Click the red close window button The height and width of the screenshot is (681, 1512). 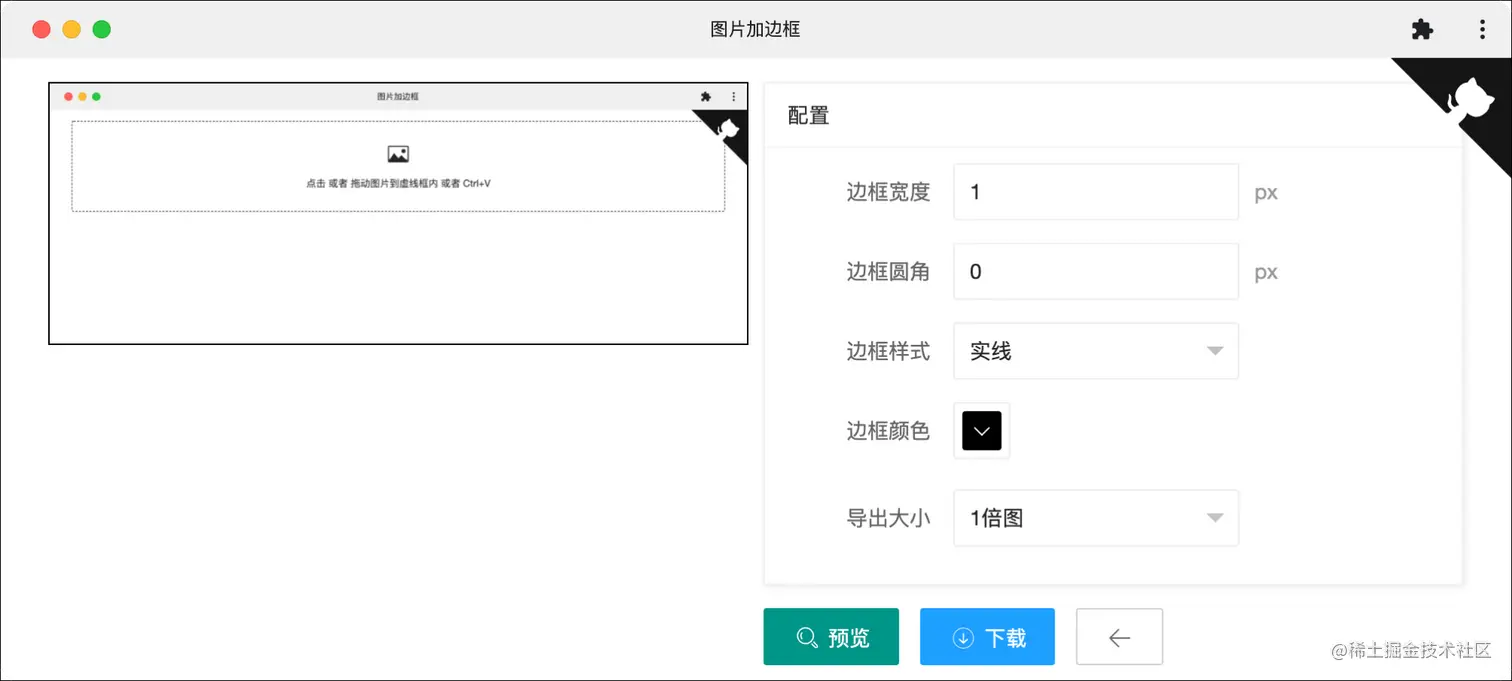[x=41, y=29]
